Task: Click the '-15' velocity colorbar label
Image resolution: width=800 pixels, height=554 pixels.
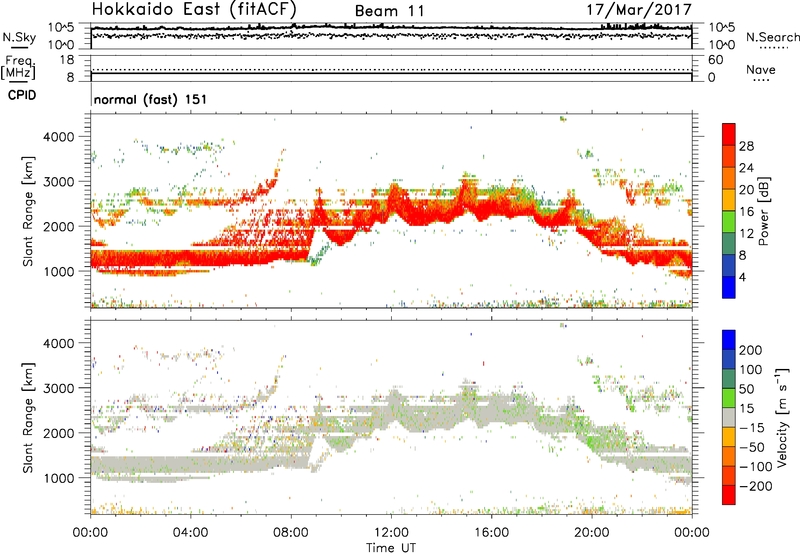Action: pos(752,428)
